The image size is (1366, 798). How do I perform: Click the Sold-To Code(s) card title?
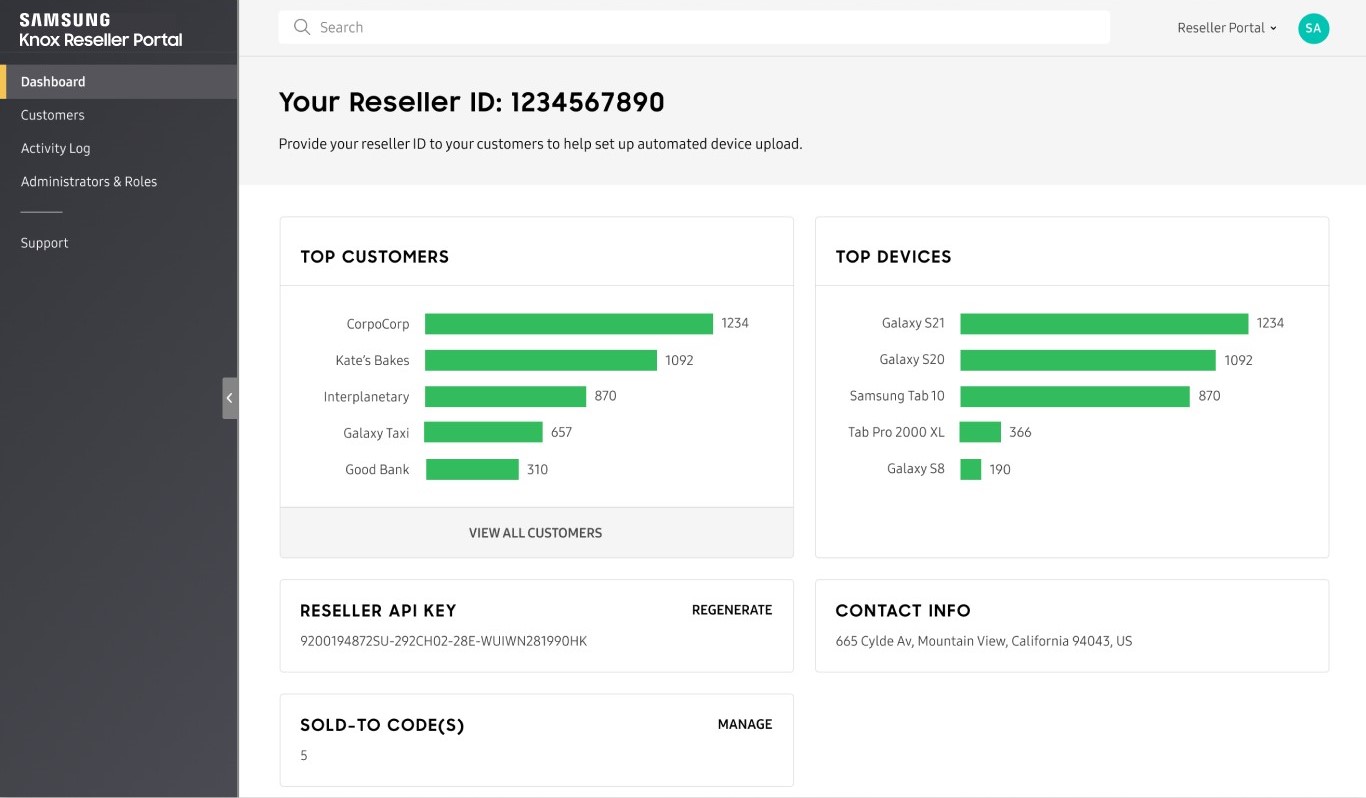click(x=382, y=725)
